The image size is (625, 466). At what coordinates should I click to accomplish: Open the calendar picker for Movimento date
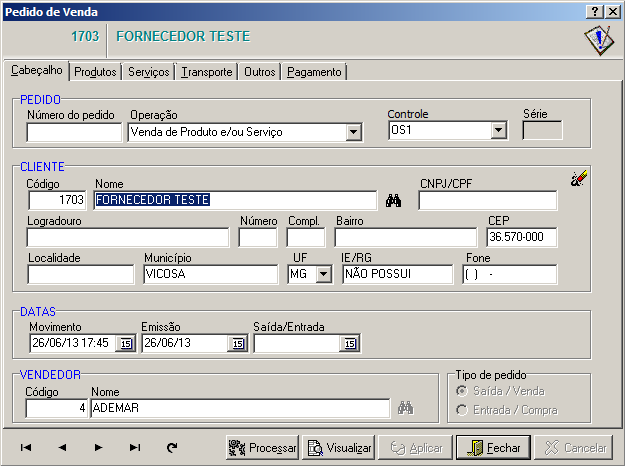(x=125, y=344)
